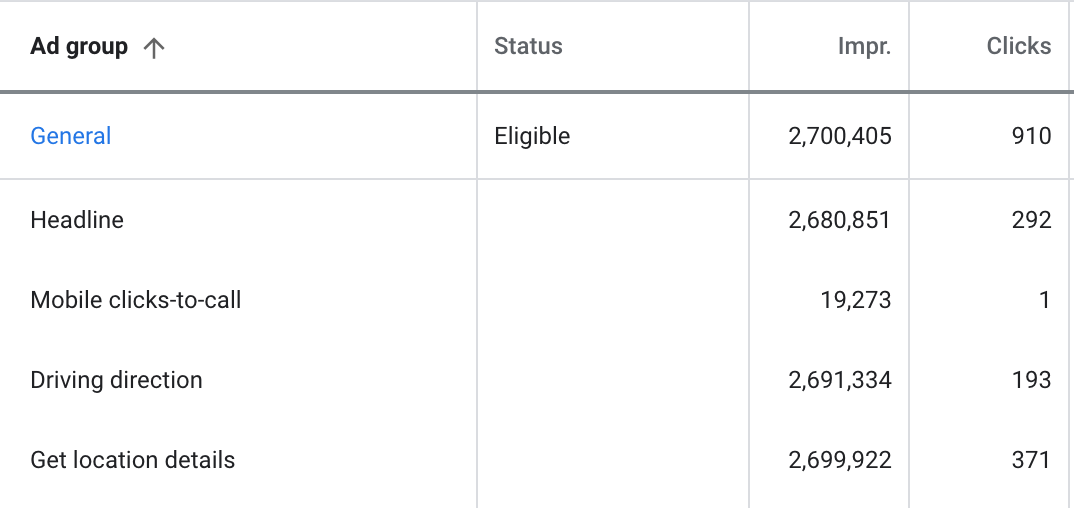This screenshot has height=508, width=1074.
Task: Select the Headline row label
Action: pyautogui.click(x=77, y=220)
